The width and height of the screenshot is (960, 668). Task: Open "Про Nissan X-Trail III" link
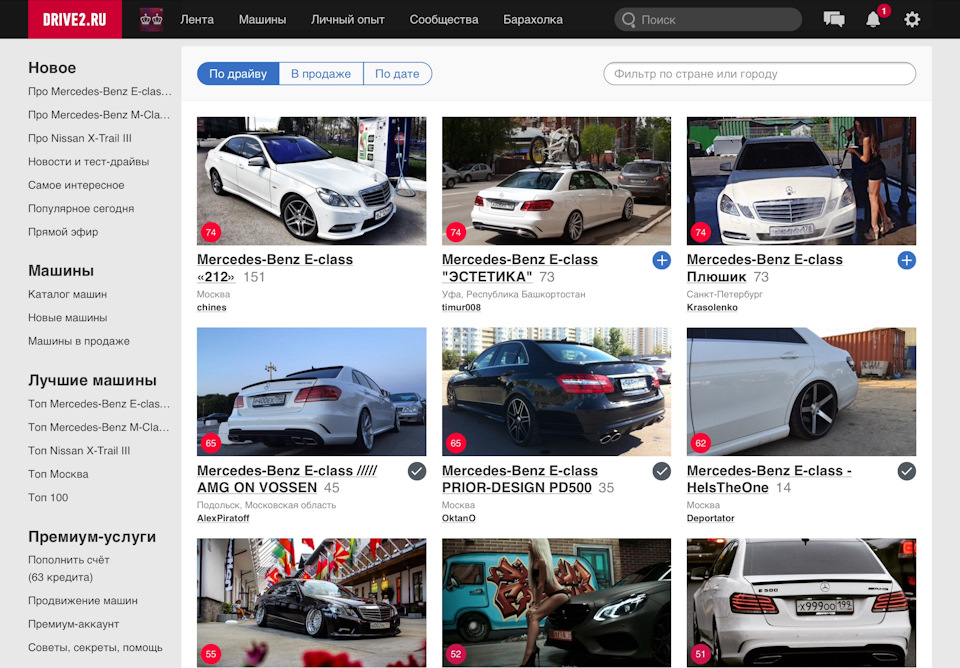pyautogui.click(x=80, y=138)
